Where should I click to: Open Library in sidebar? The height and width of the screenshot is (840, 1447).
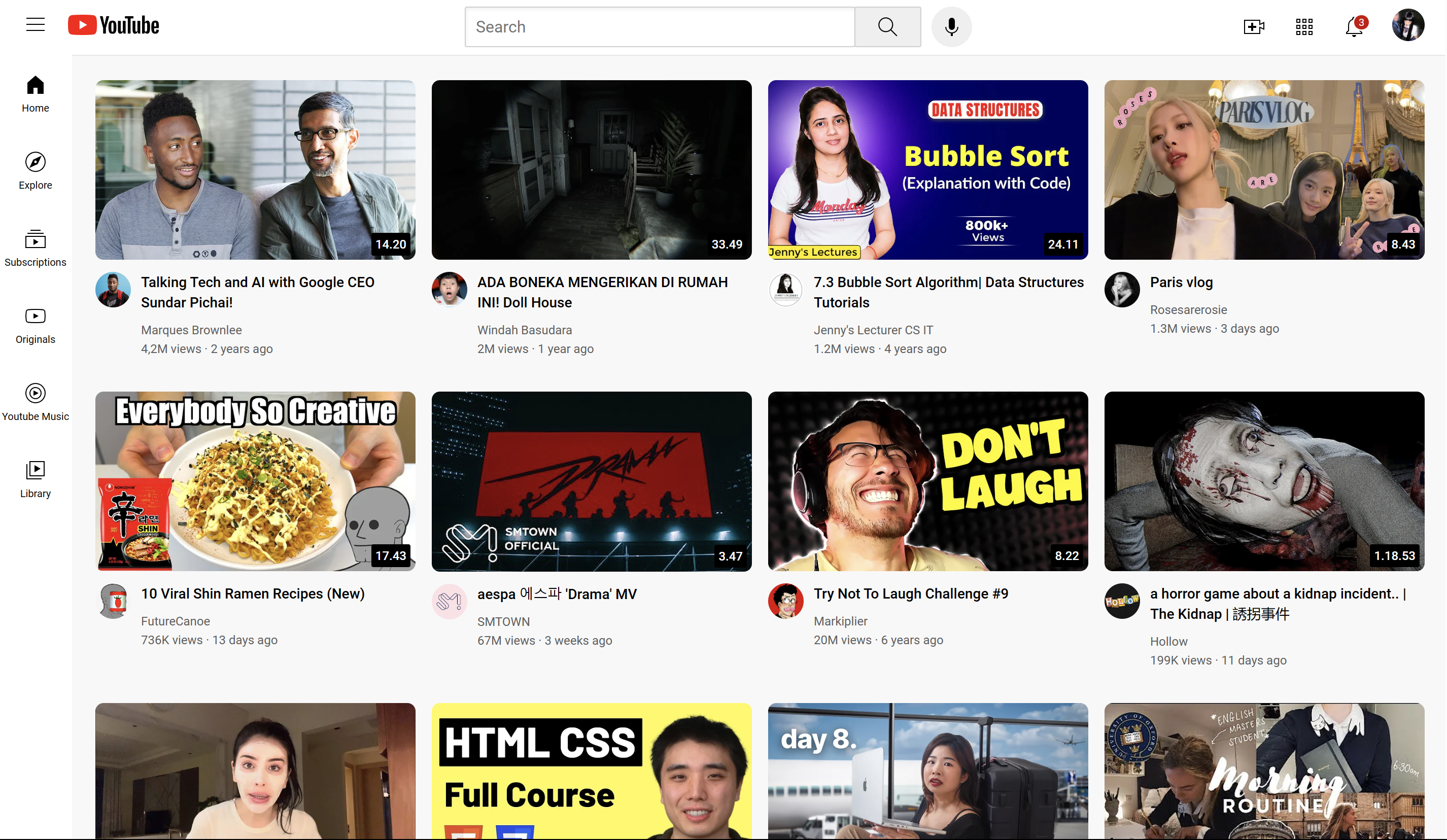[36, 479]
